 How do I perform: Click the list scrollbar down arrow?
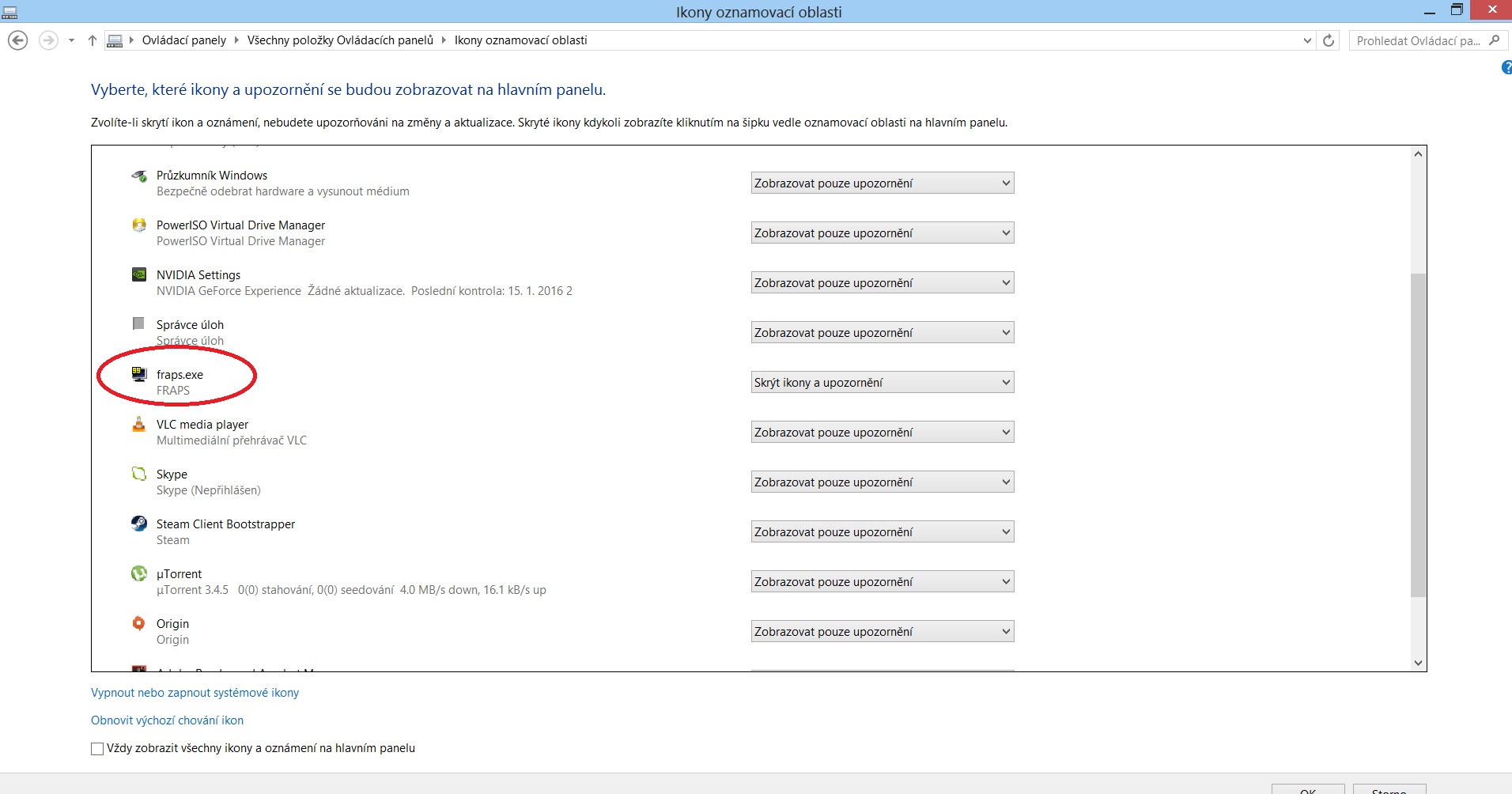[1418, 663]
